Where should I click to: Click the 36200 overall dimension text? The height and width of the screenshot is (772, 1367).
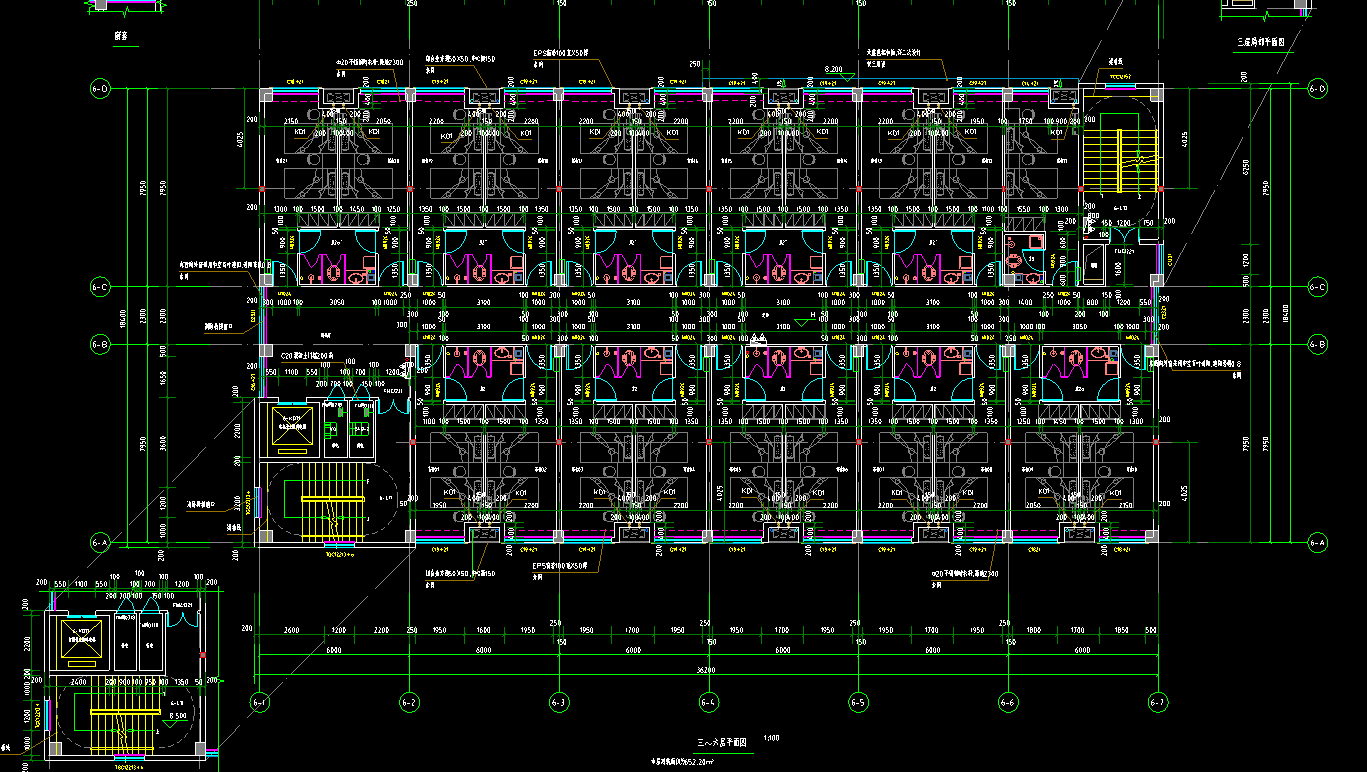(x=708, y=670)
